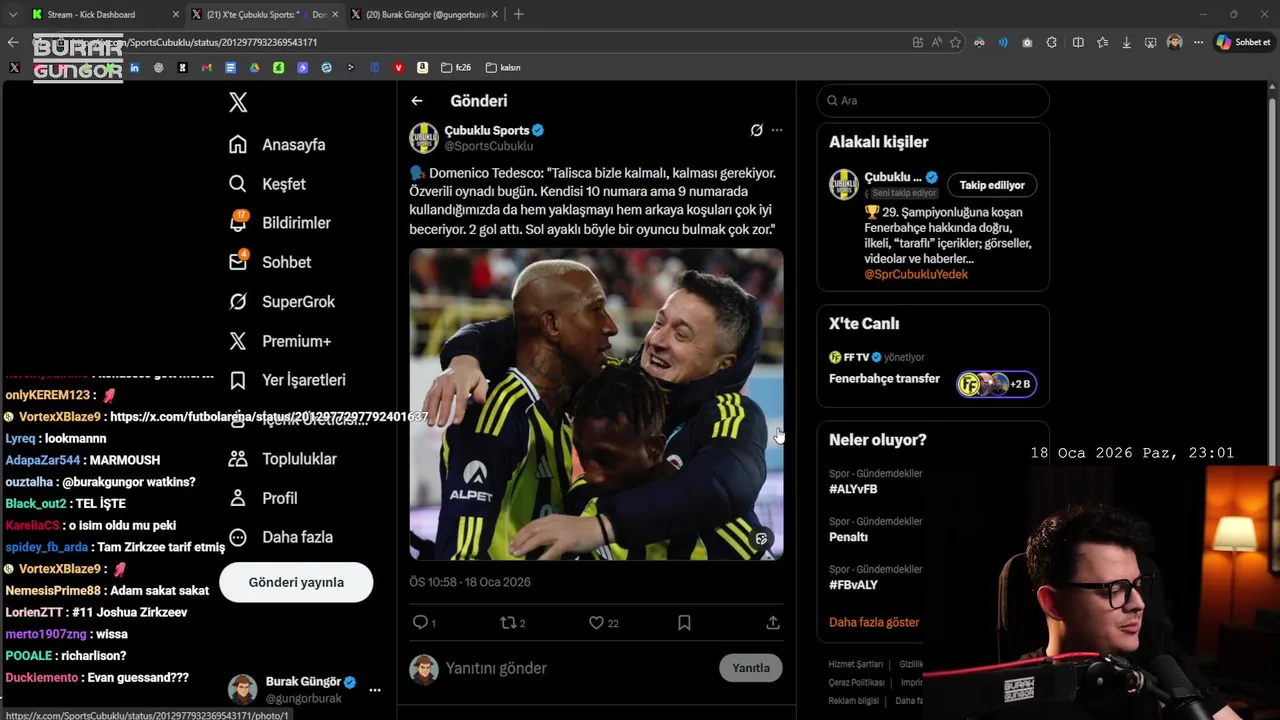Click the share post icon
This screenshot has height=720, width=1280.
[x=773, y=622]
